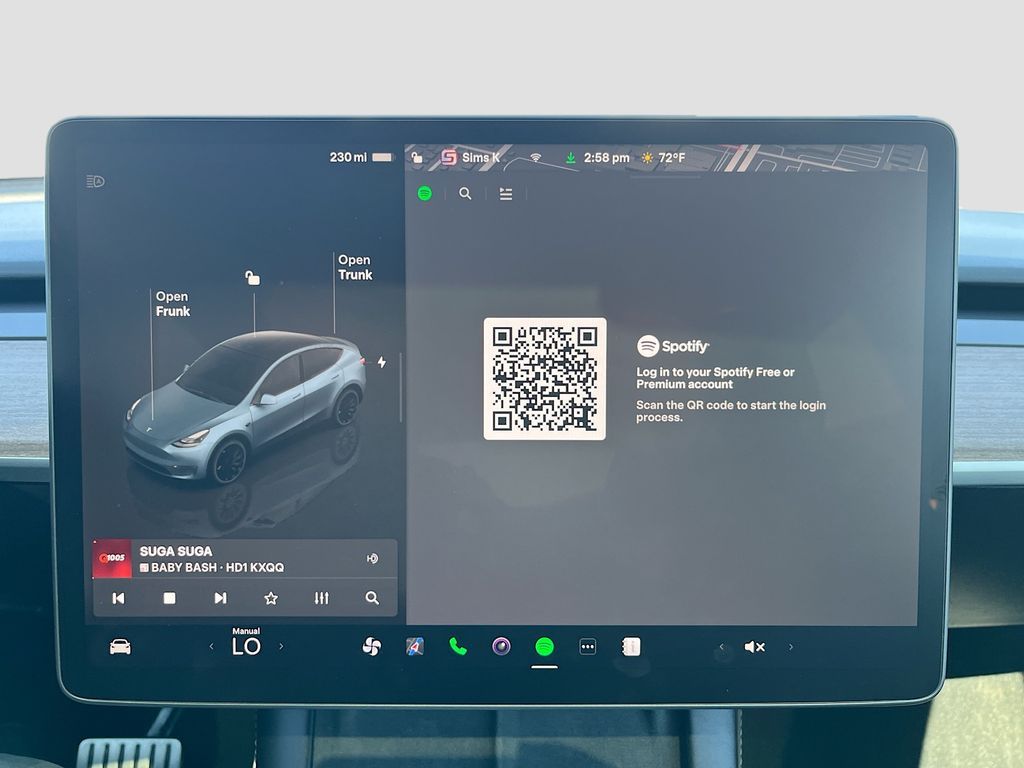This screenshot has height=768, width=1024.
Task: Show all apps with three-dots icon
Action: click(588, 647)
